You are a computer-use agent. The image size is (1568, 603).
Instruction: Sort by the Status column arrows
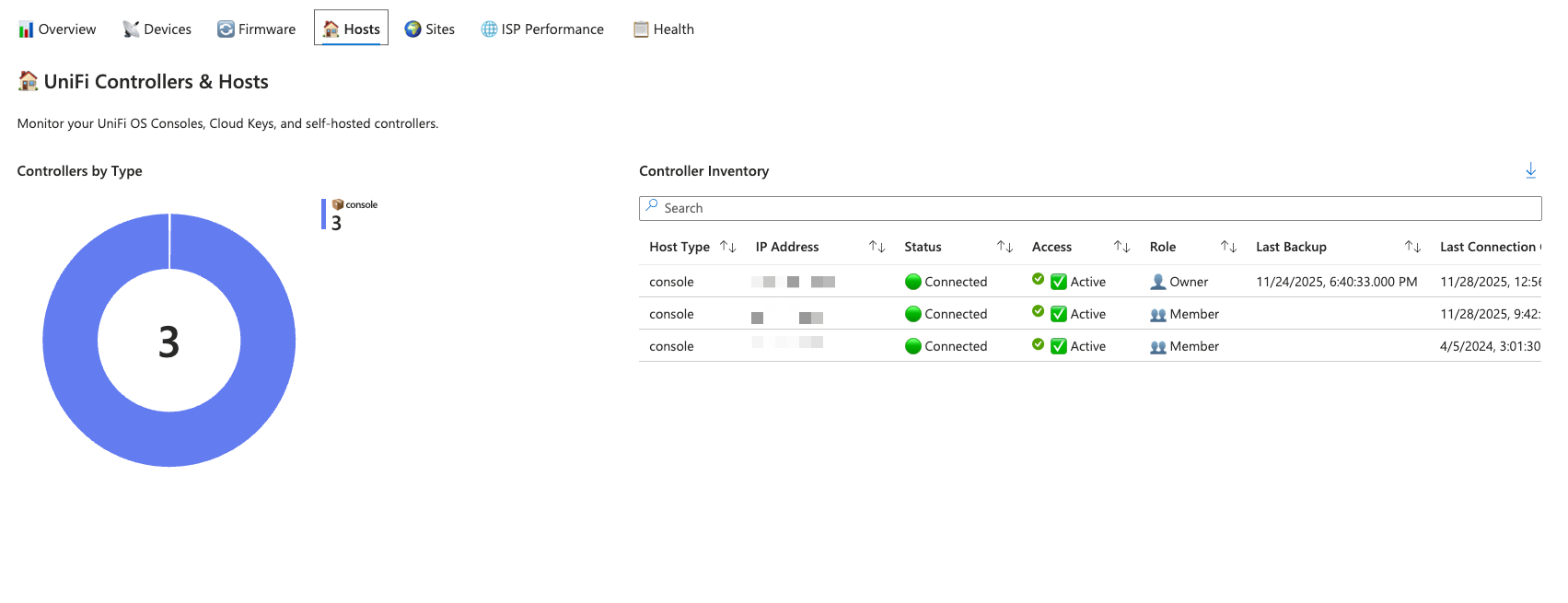1005,247
